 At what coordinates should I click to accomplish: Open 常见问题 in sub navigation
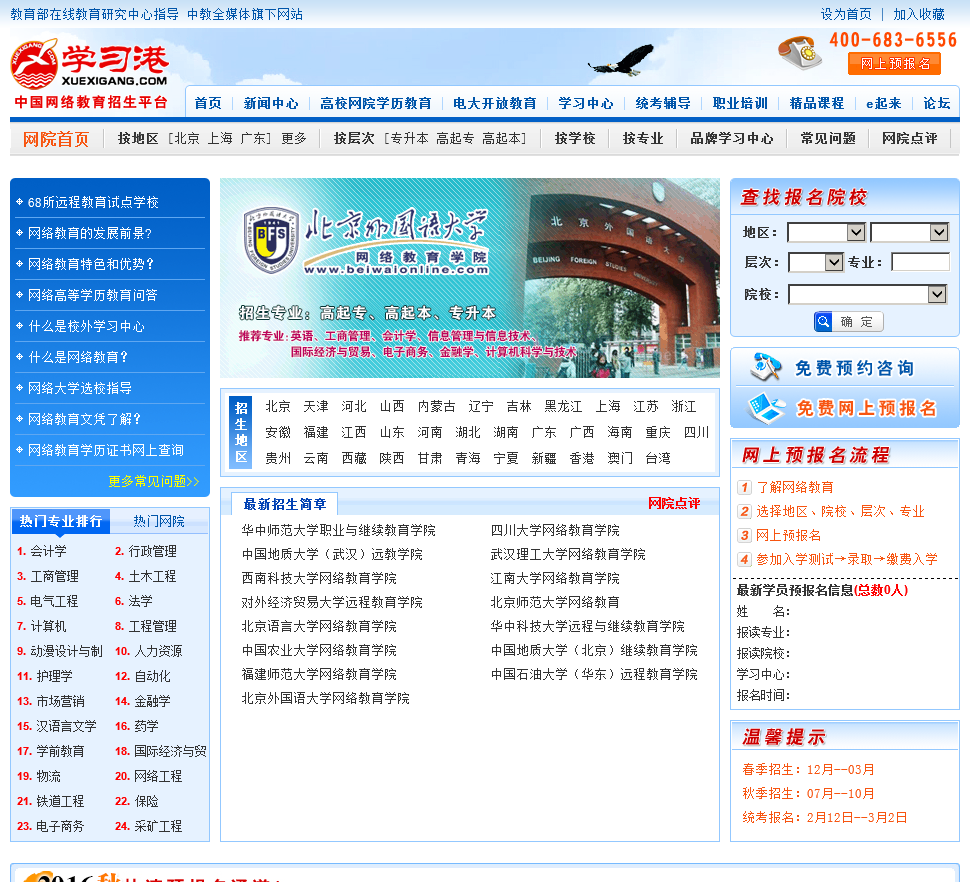[828, 139]
